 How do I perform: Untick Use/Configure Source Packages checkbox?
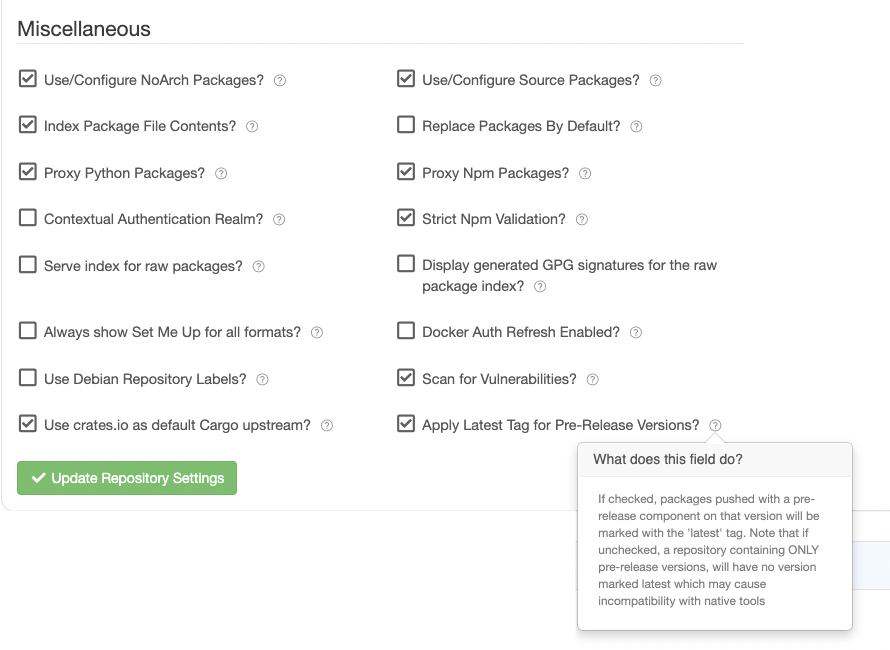406,79
